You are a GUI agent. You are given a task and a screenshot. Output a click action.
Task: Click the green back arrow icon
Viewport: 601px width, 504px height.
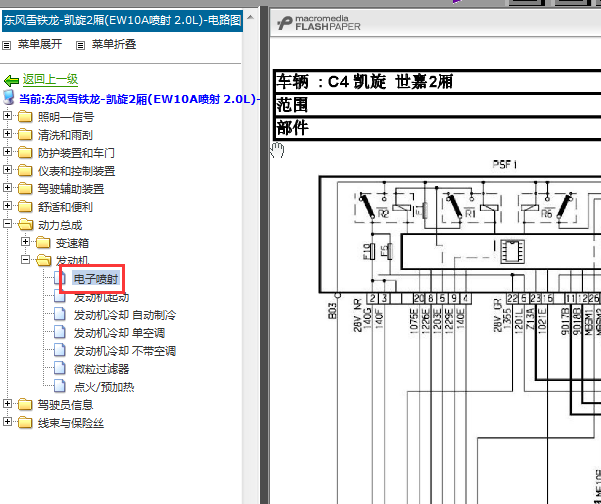[11, 80]
